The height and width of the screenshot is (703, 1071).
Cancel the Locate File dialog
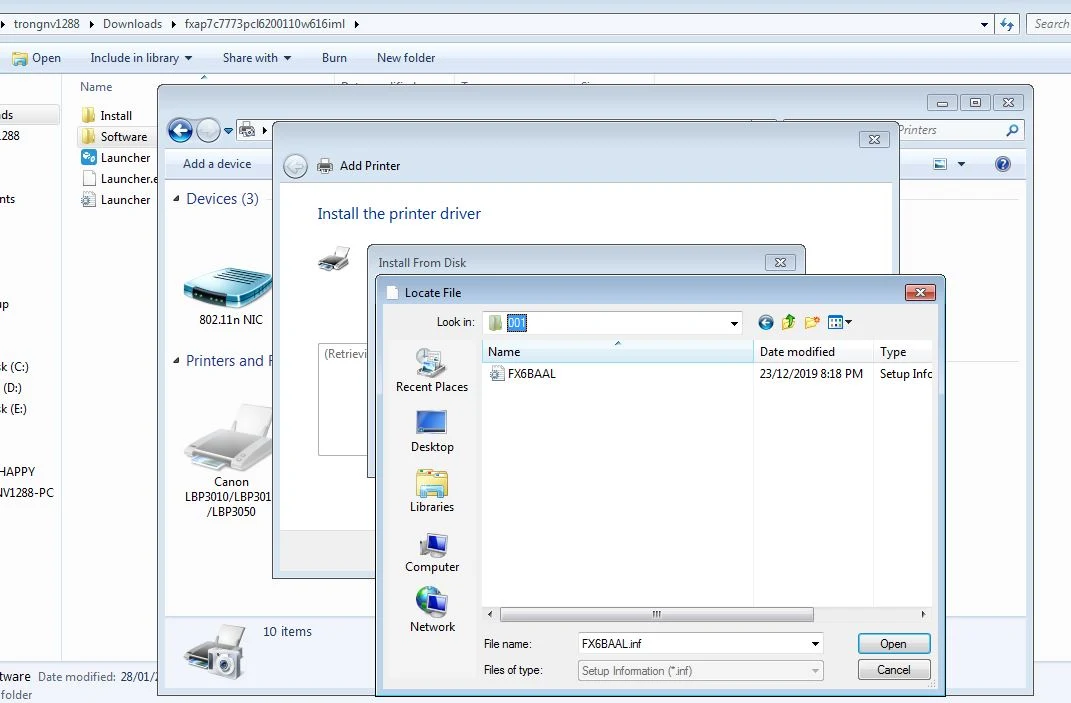click(x=893, y=670)
